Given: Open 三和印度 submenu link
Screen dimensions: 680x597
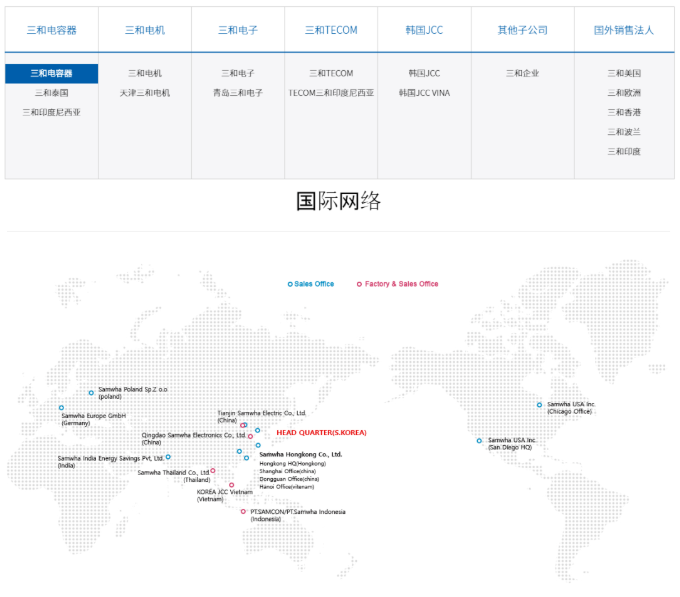Looking at the screenshot, I should 624,151.
